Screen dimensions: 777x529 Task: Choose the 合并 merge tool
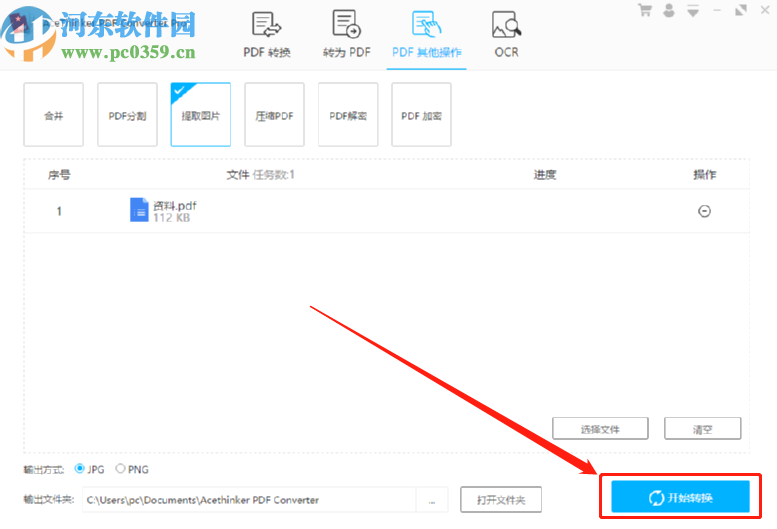point(54,114)
